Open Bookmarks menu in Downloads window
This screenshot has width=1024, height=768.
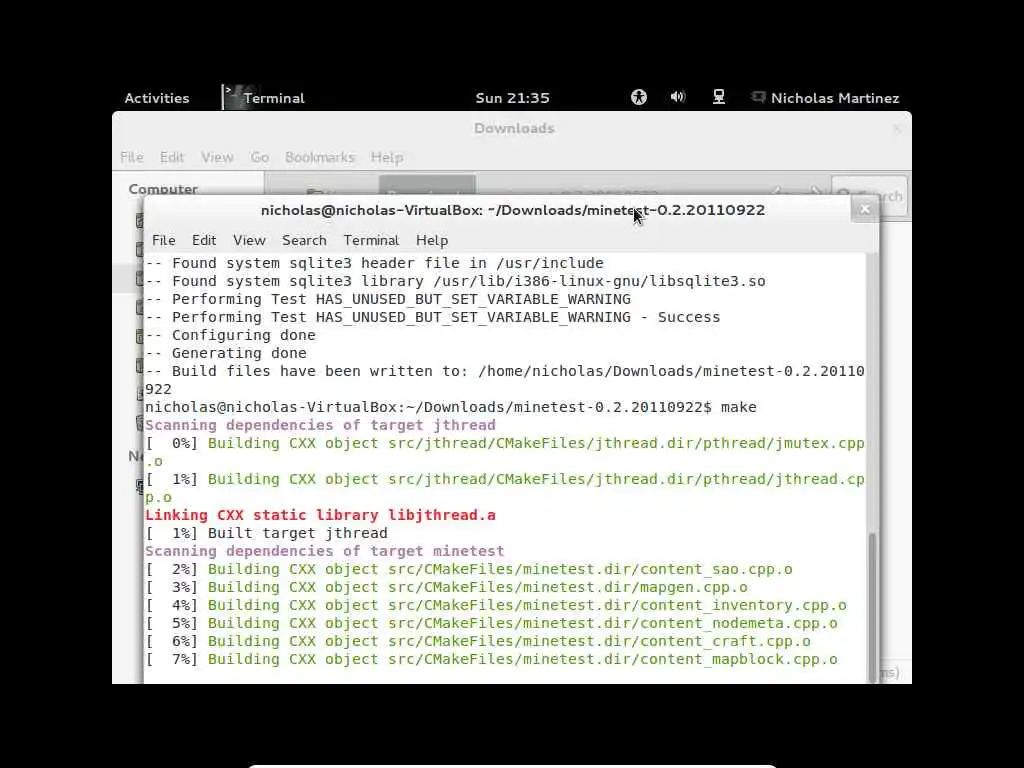pos(319,157)
